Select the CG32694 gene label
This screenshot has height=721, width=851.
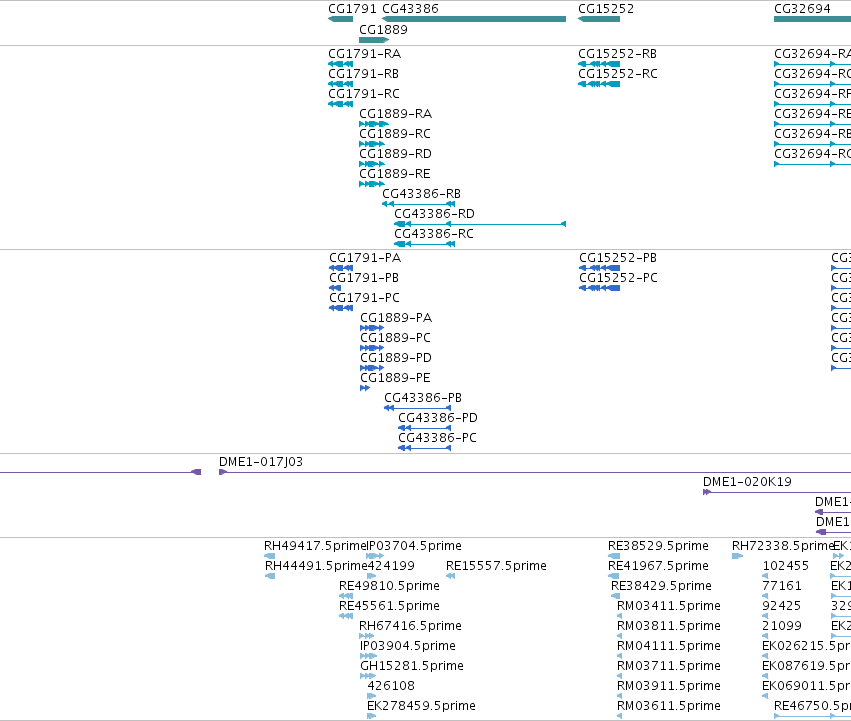pyautogui.click(x=802, y=9)
